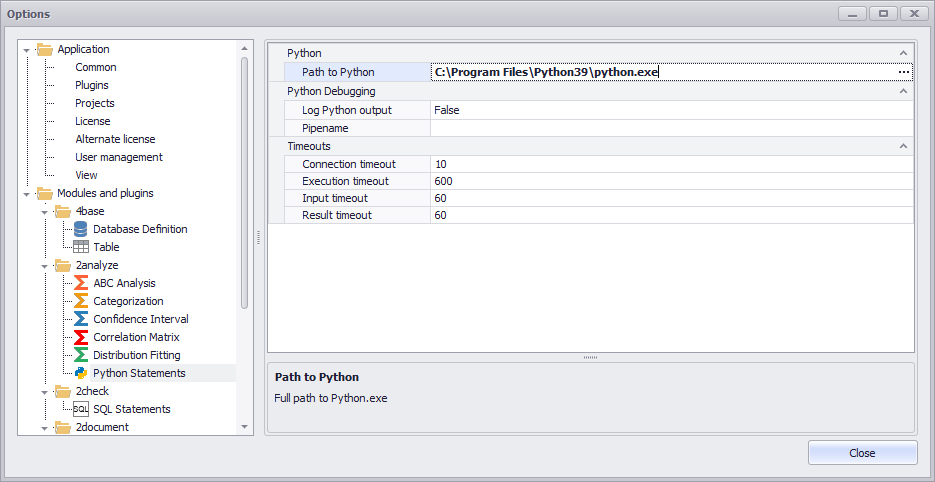Screen dimensions: 935x482
Task: Click the 2document folder icon
Action: (63, 427)
